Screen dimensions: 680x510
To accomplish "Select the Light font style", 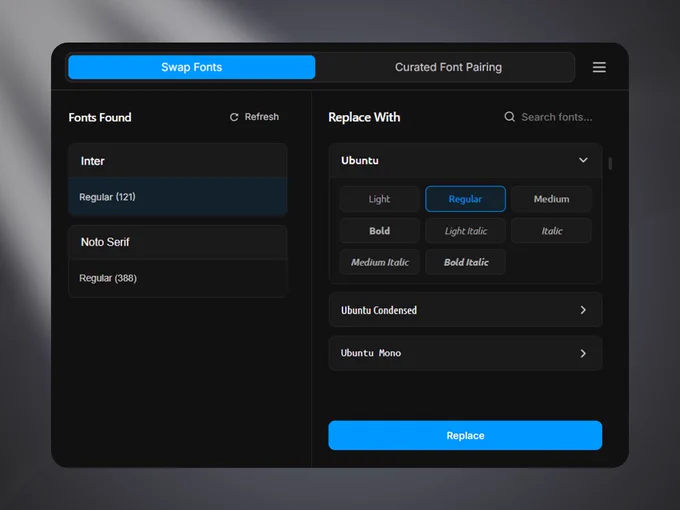I will (x=379, y=199).
